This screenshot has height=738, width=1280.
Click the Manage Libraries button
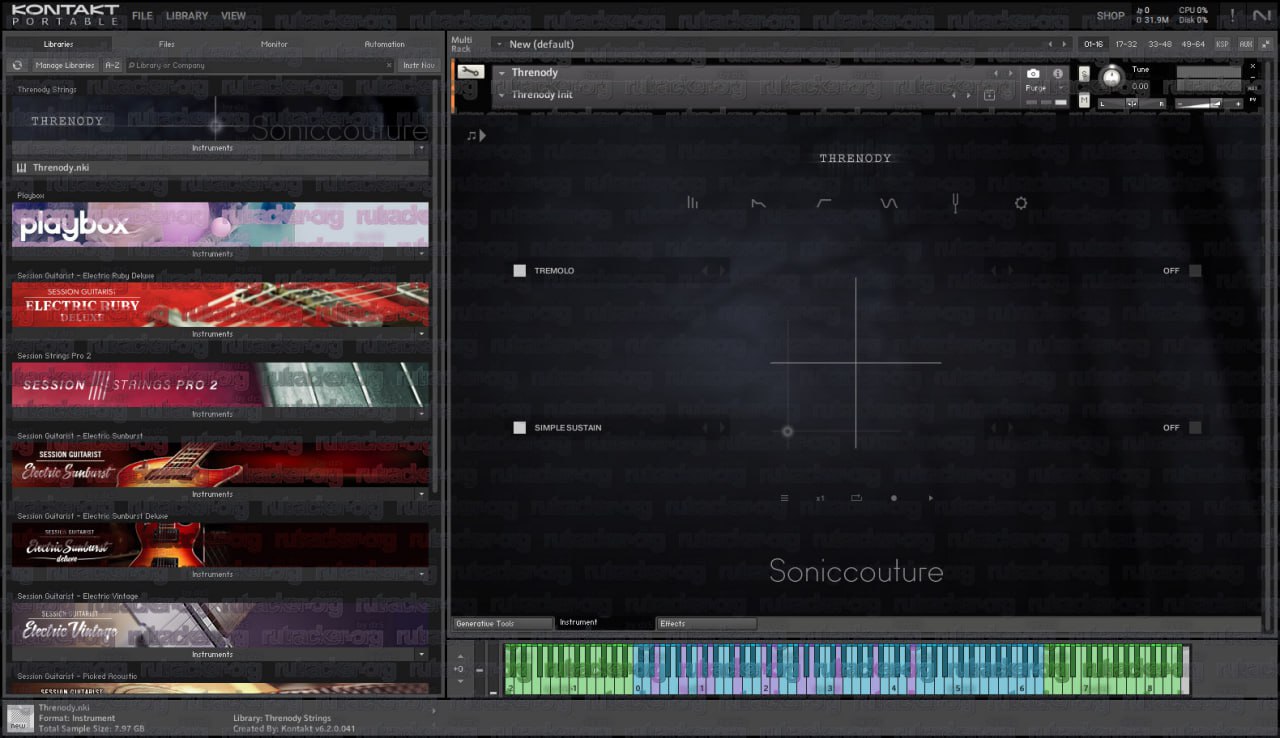pos(65,65)
